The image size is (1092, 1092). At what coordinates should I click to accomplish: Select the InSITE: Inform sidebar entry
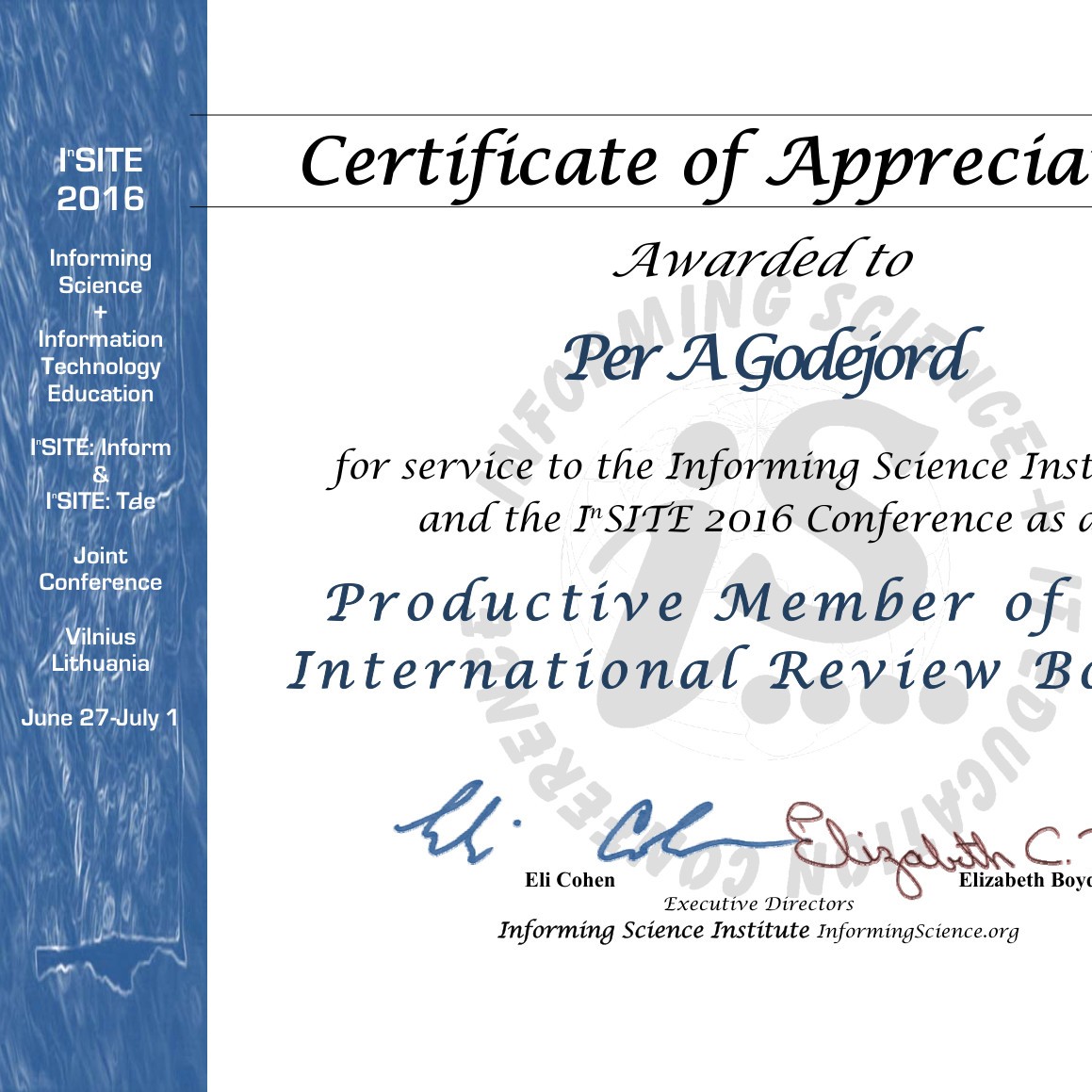tap(100, 448)
